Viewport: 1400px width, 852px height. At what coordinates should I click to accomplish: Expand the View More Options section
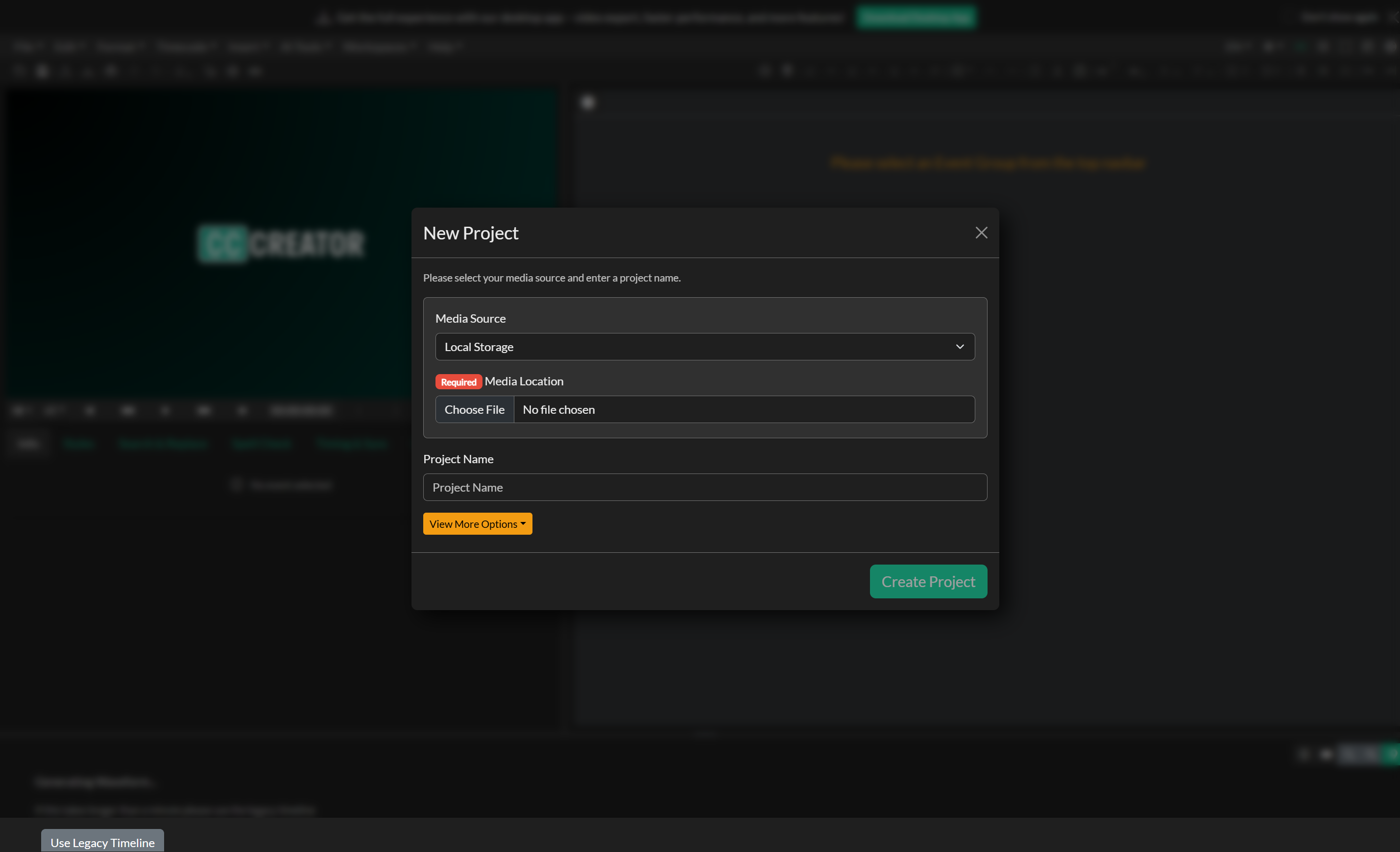click(477, 523)
